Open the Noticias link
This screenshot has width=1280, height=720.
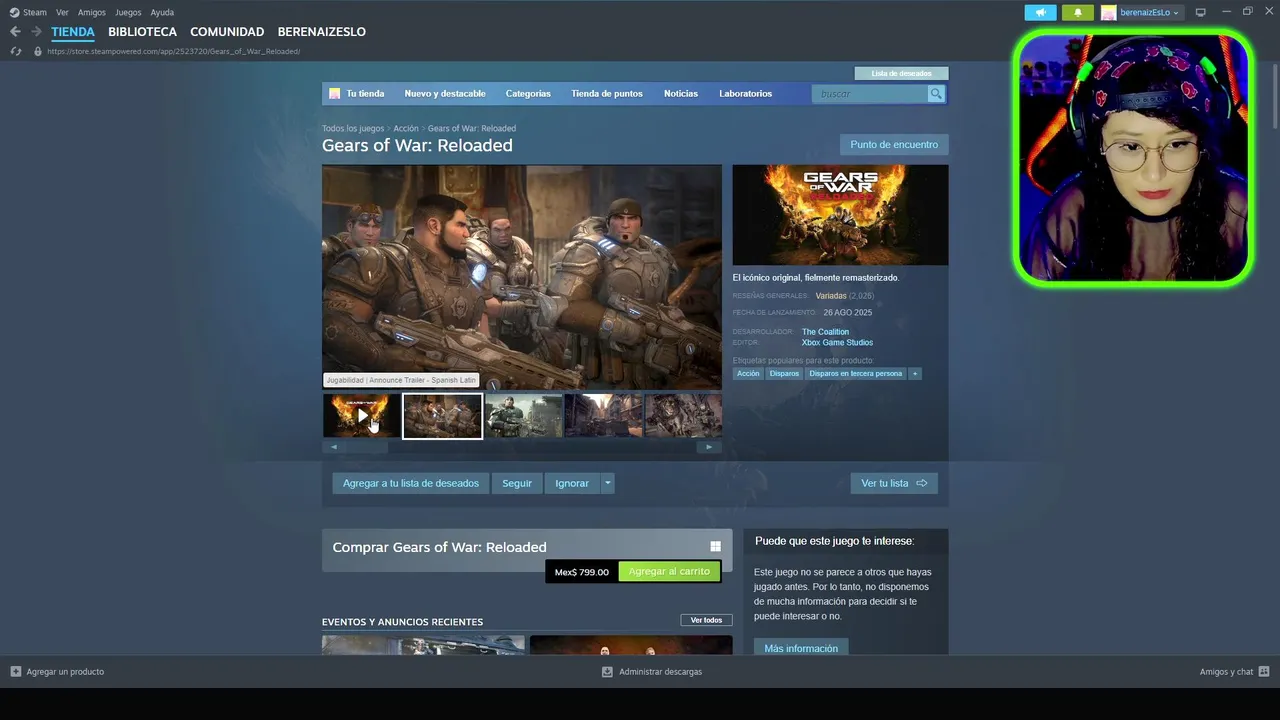(681, 94)
